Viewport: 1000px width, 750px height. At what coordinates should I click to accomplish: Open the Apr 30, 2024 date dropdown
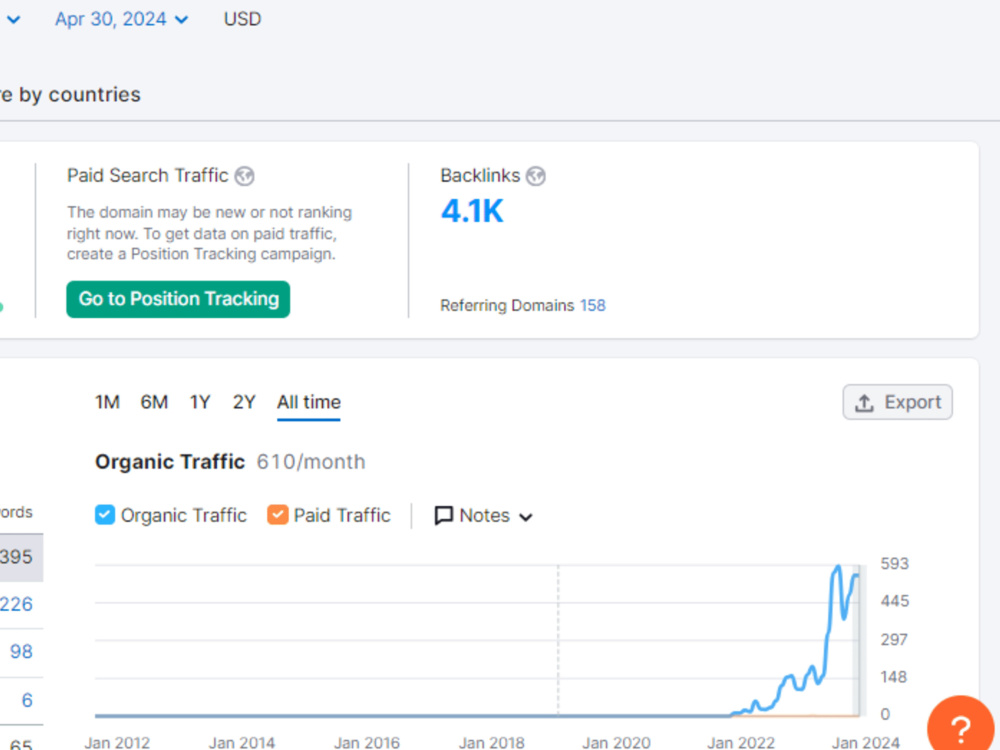pos(121,19)
